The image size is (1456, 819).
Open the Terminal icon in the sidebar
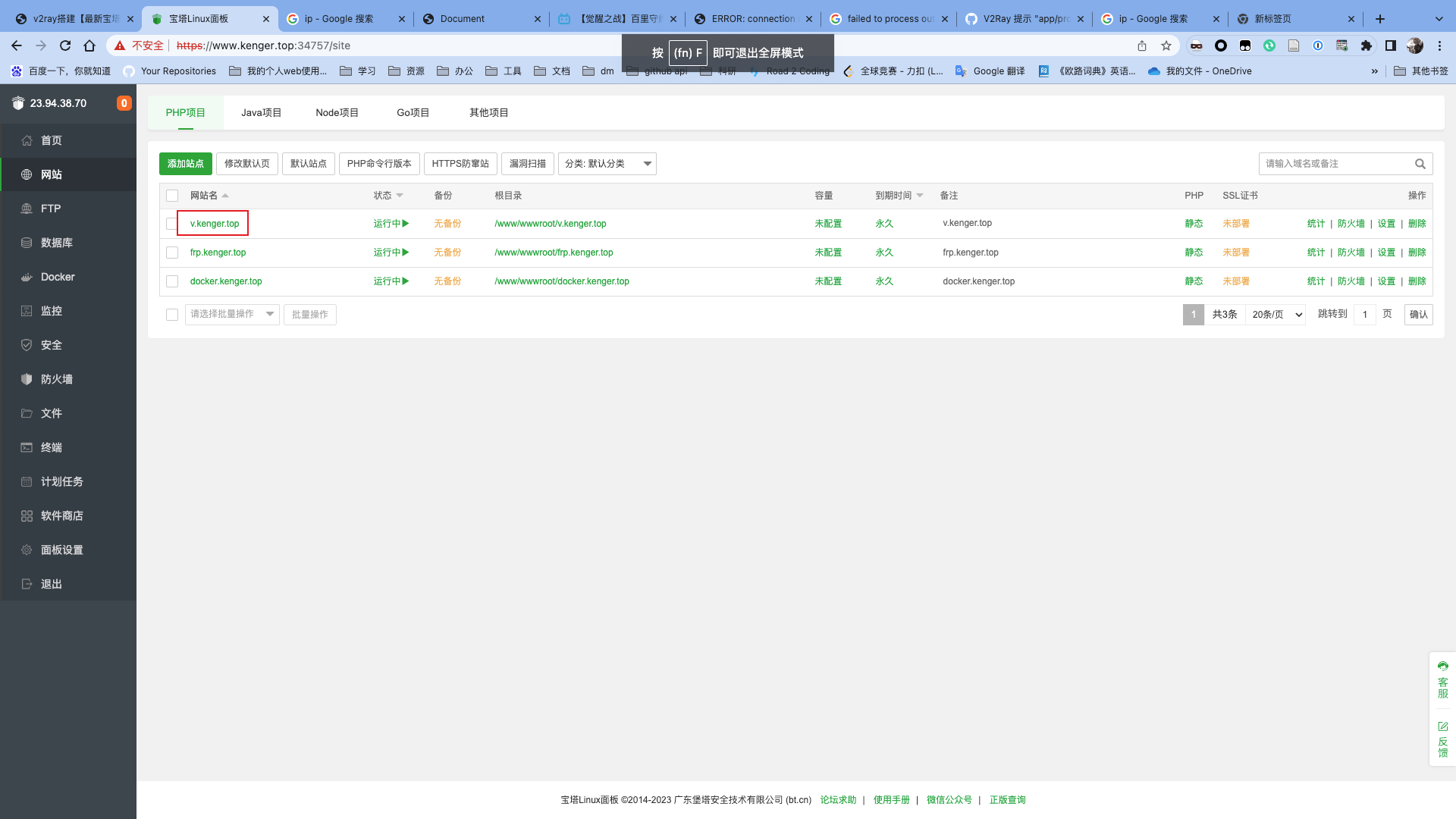click(x=27, y=447)
